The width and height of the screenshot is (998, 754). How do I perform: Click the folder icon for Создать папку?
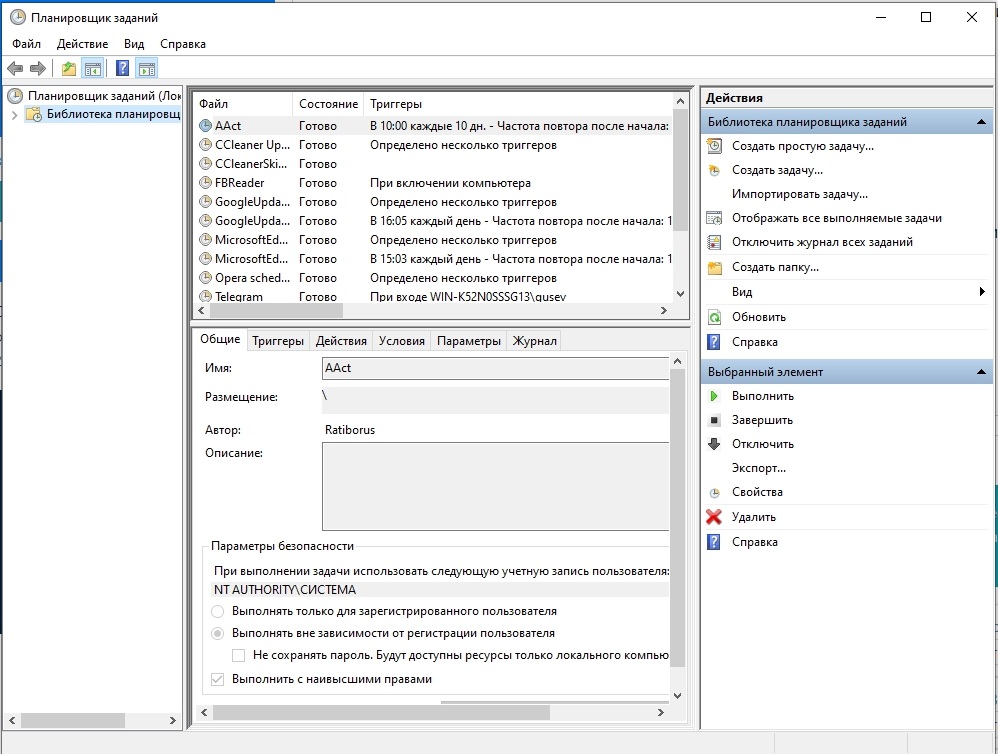pyautogui.click(x=714, y=268)
